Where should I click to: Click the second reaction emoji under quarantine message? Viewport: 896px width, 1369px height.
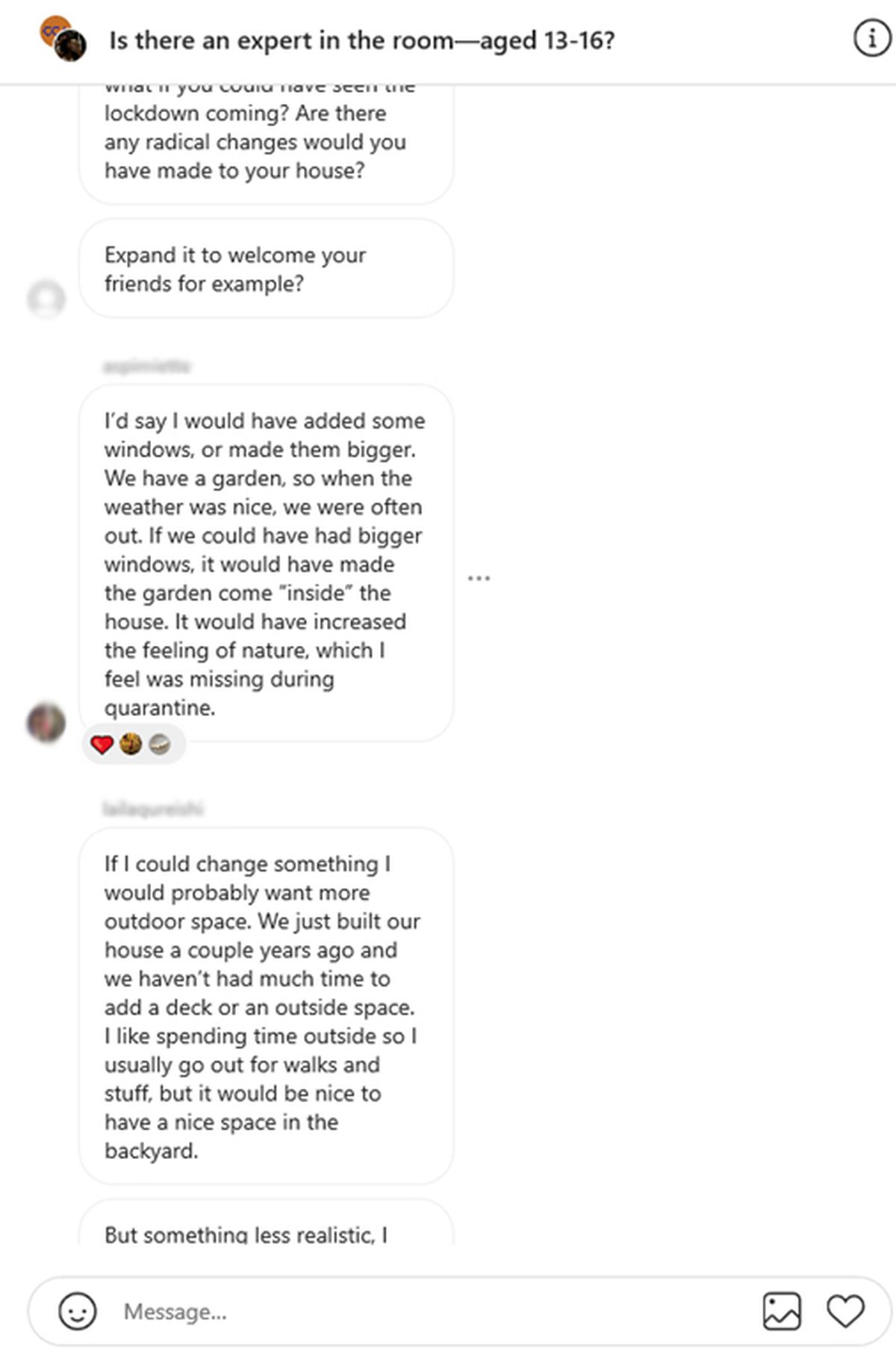[131, 744]
